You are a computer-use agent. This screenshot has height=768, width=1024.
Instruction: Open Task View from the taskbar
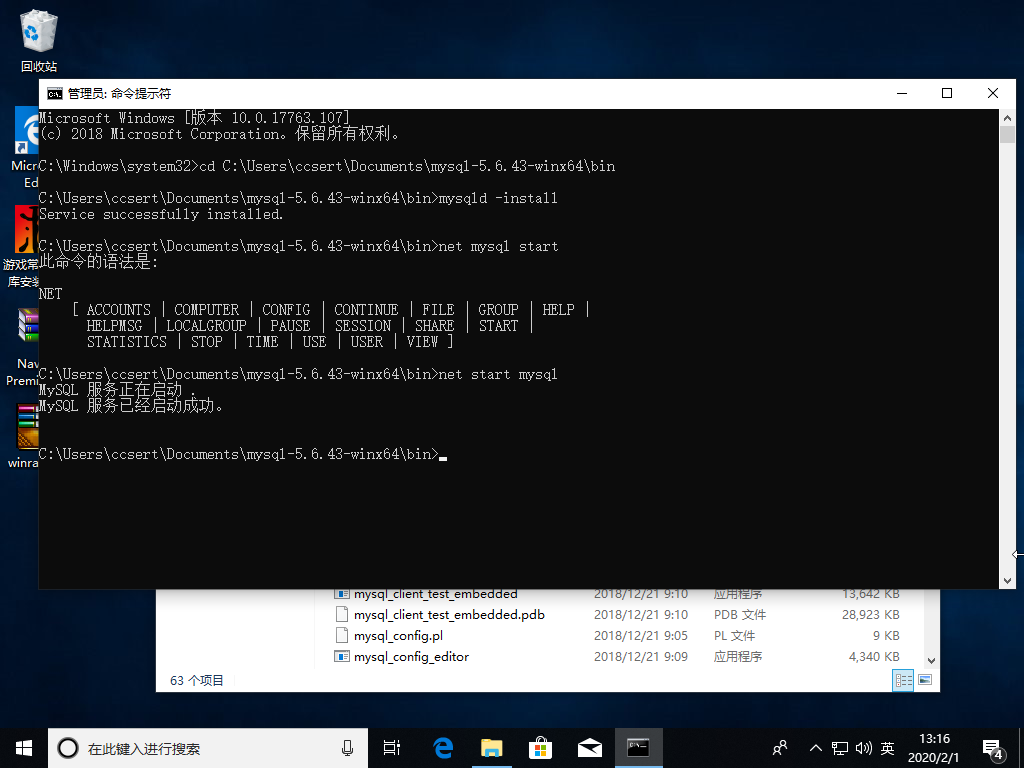pos(392,748)
